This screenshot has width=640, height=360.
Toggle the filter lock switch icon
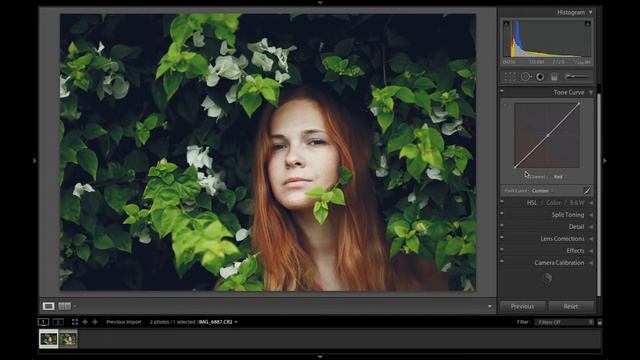[600, 322]
